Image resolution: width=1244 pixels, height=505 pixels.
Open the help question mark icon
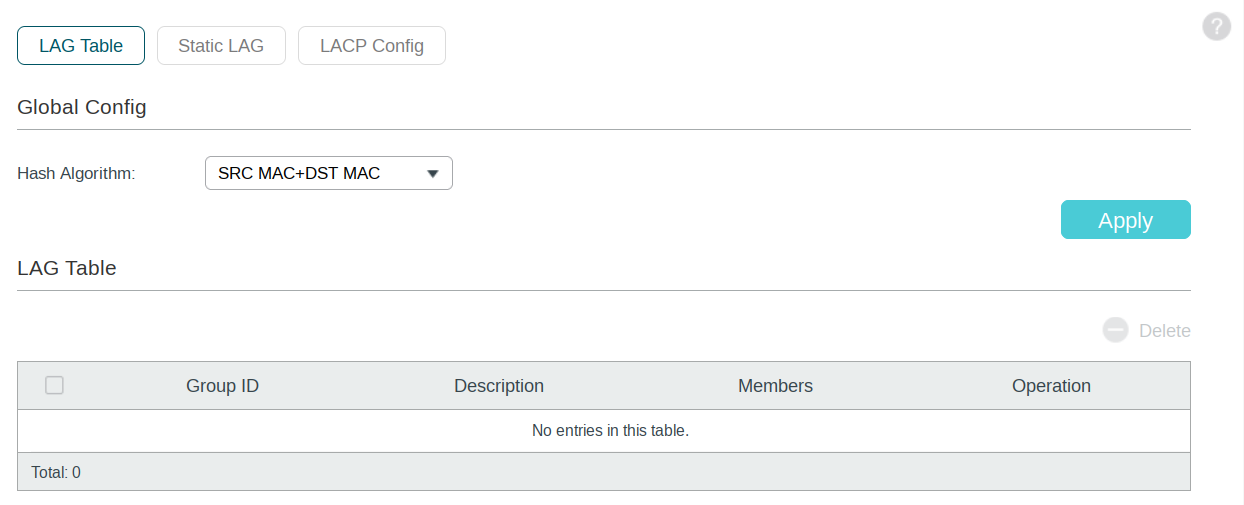pyautogui.click(x=1216, y=27)
